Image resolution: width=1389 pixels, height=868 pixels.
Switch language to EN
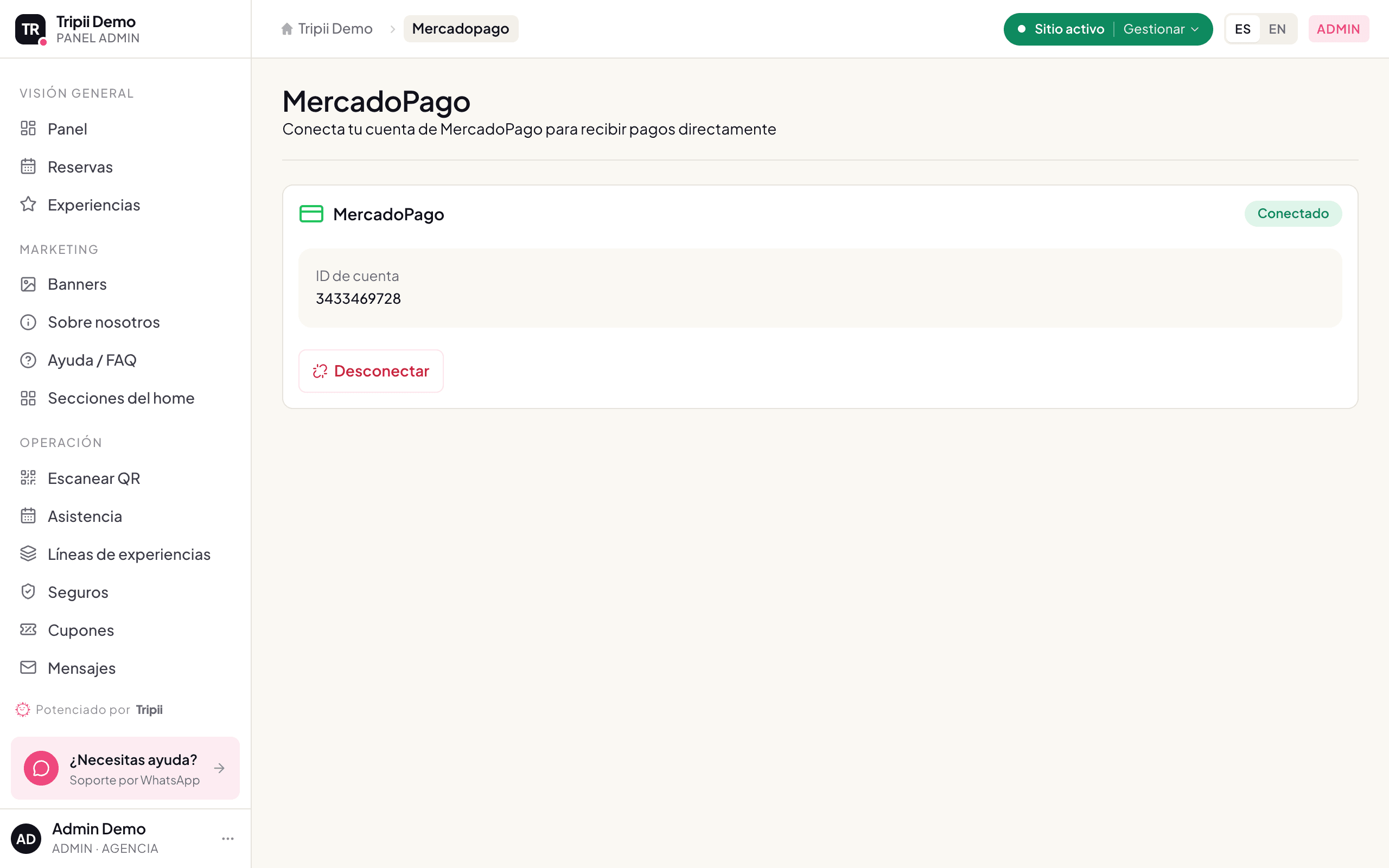[1277, 29]
